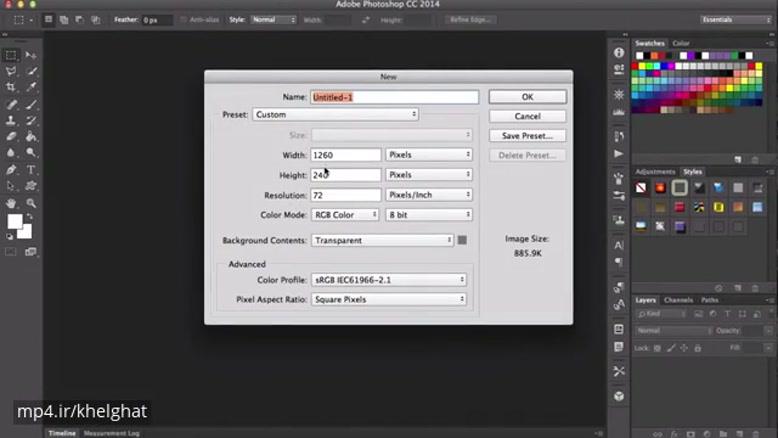Select the Eyedropper tool

pos(32,88)
